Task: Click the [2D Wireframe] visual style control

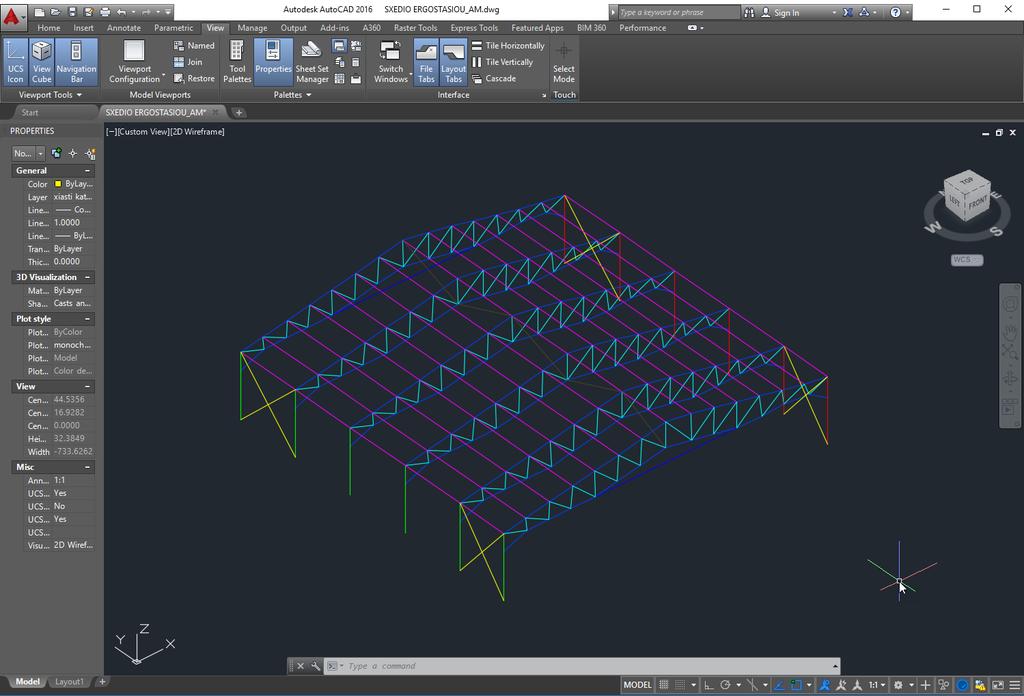Action: click(198, 132)
